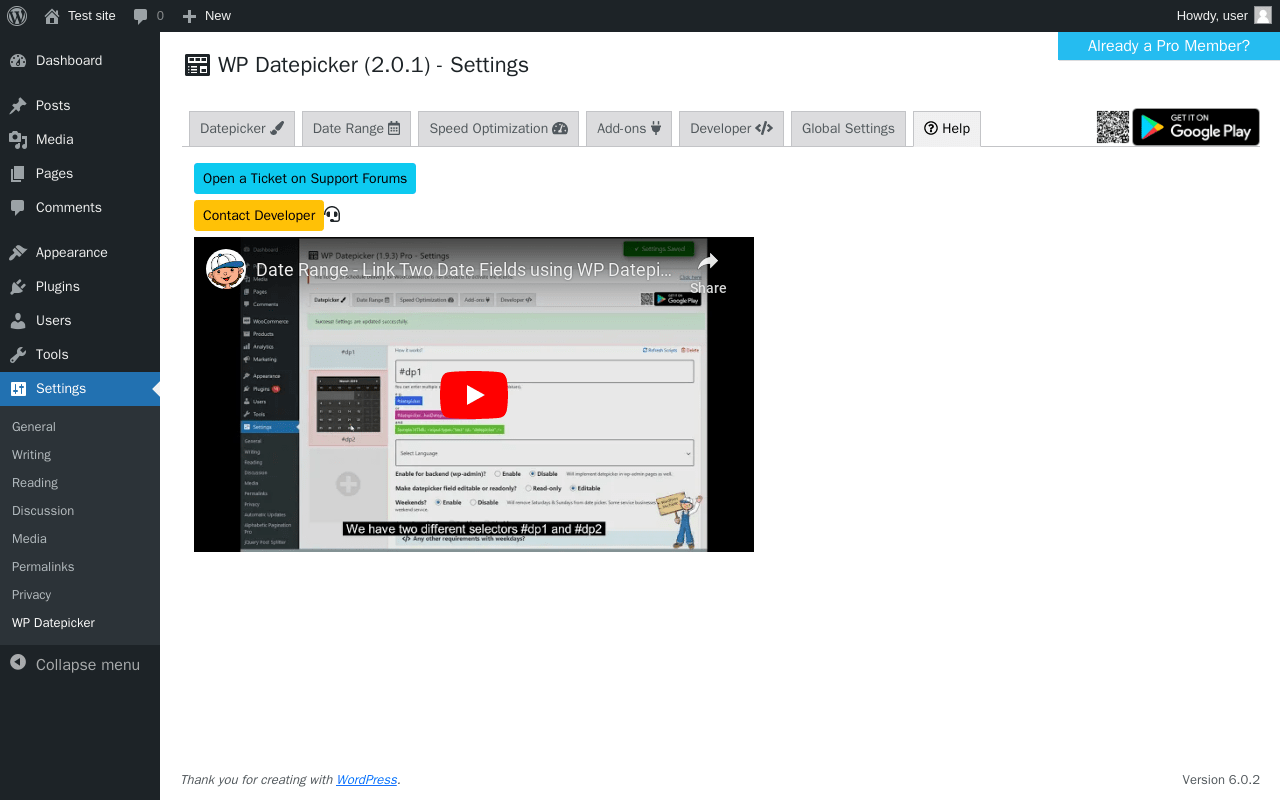Screen dimensions: 1280x800
Task: Click the headset support icon
Action: 332,215
